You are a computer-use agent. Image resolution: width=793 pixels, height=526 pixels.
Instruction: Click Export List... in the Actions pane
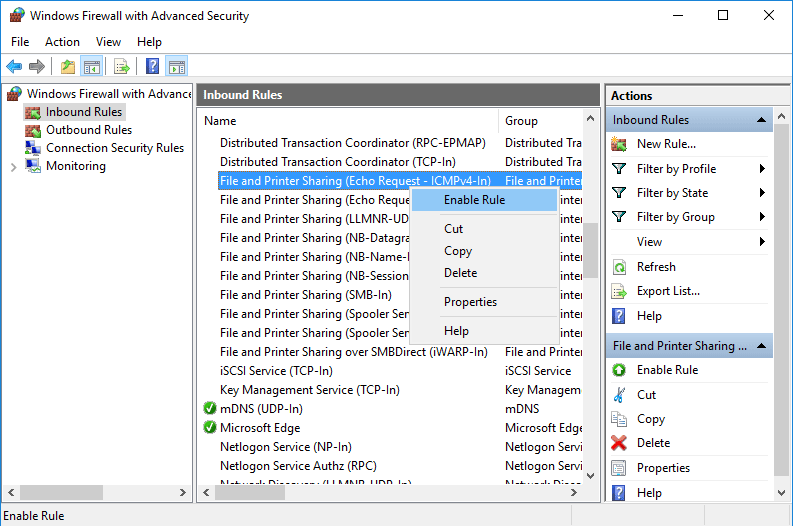(x=668, y=291)
